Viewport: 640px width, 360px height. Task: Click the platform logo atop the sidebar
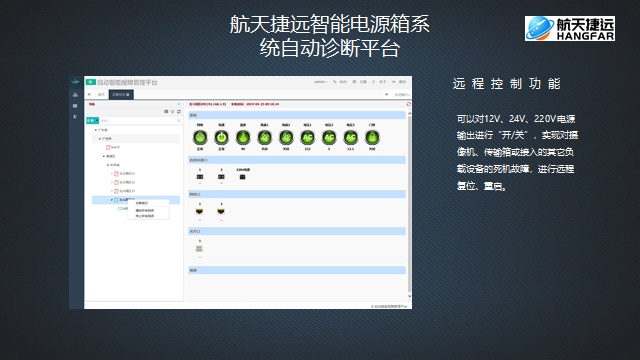(x=76, y=82)
